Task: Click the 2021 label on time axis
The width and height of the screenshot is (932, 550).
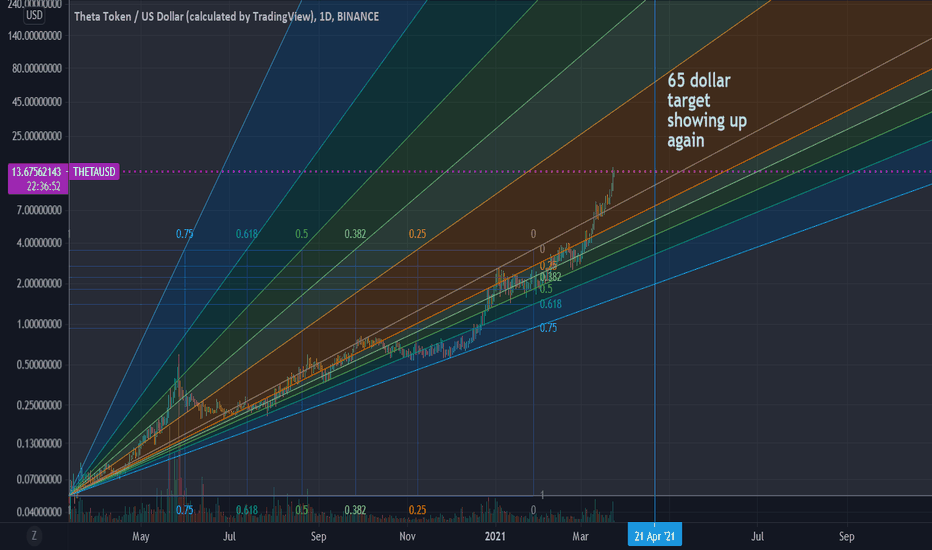Action: tap(495, 536)
